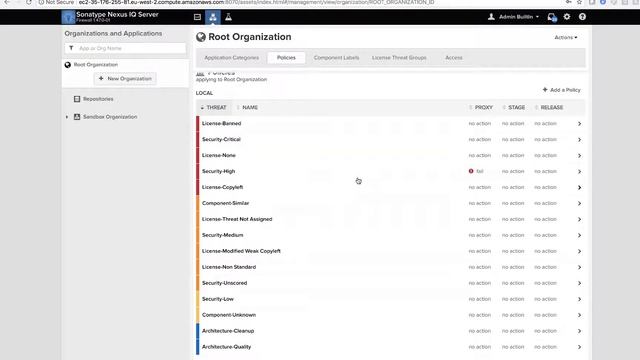Click the fail proxy action for Security-High
640x360 pixels.
(476, 171)
